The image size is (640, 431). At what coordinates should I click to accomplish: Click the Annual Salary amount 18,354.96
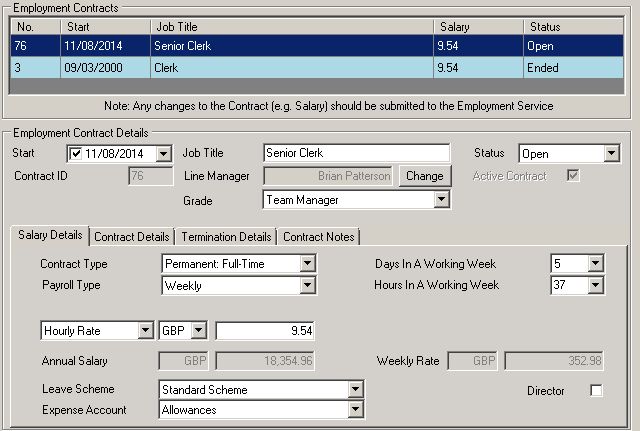pyautogui.click(x=265, y=361)
